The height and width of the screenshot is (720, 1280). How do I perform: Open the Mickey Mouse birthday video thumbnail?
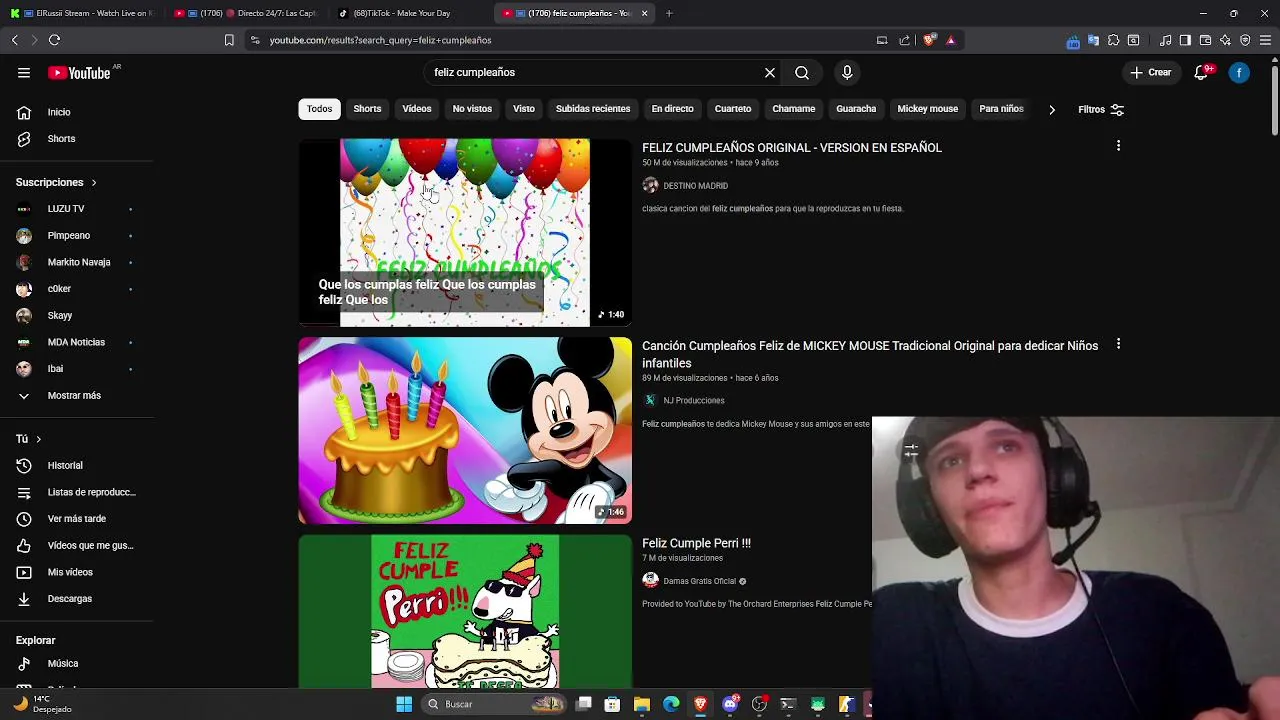(465, 431)
